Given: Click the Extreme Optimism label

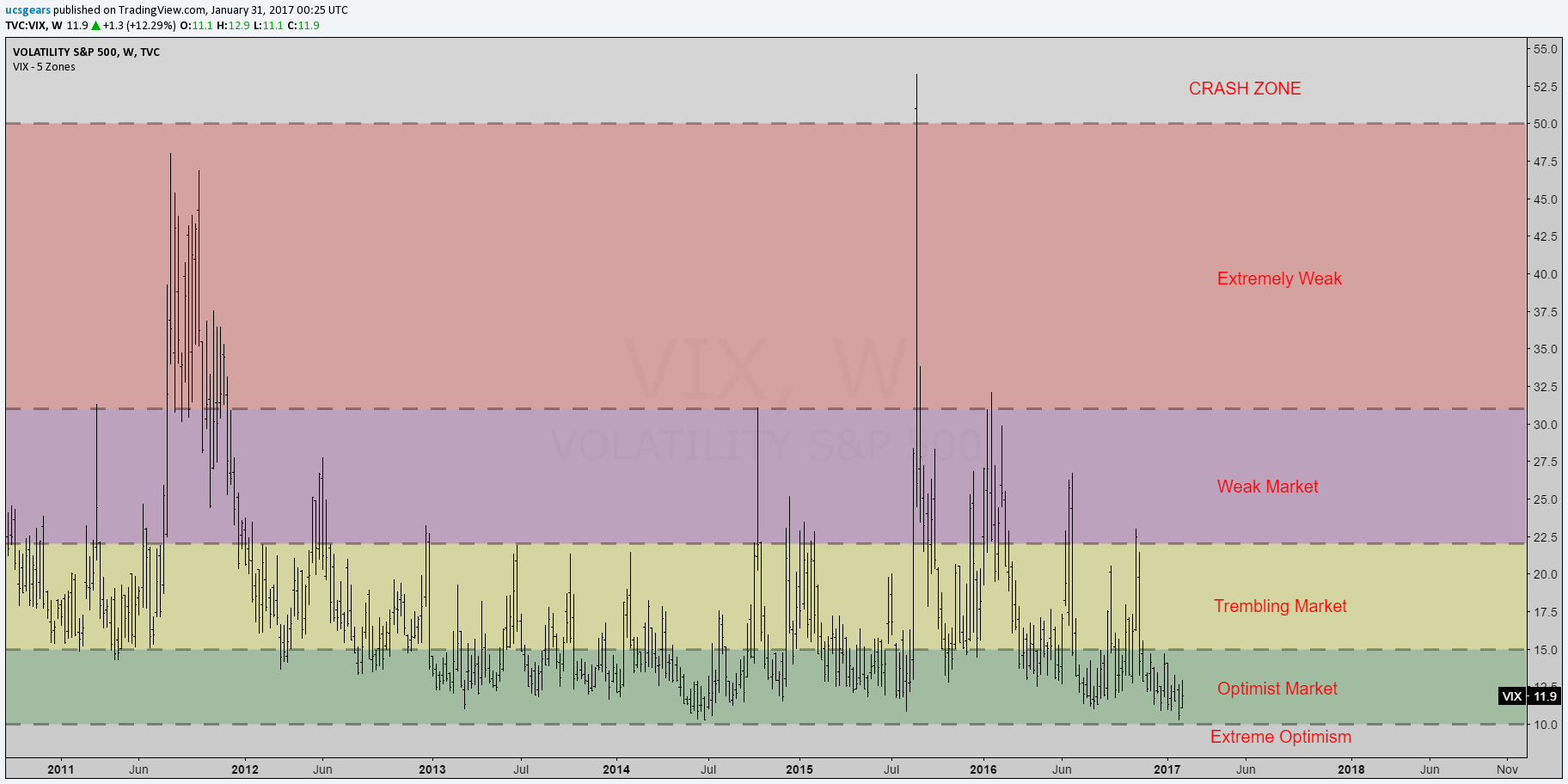Looking at the screenshot, I should coord(1281,737).
